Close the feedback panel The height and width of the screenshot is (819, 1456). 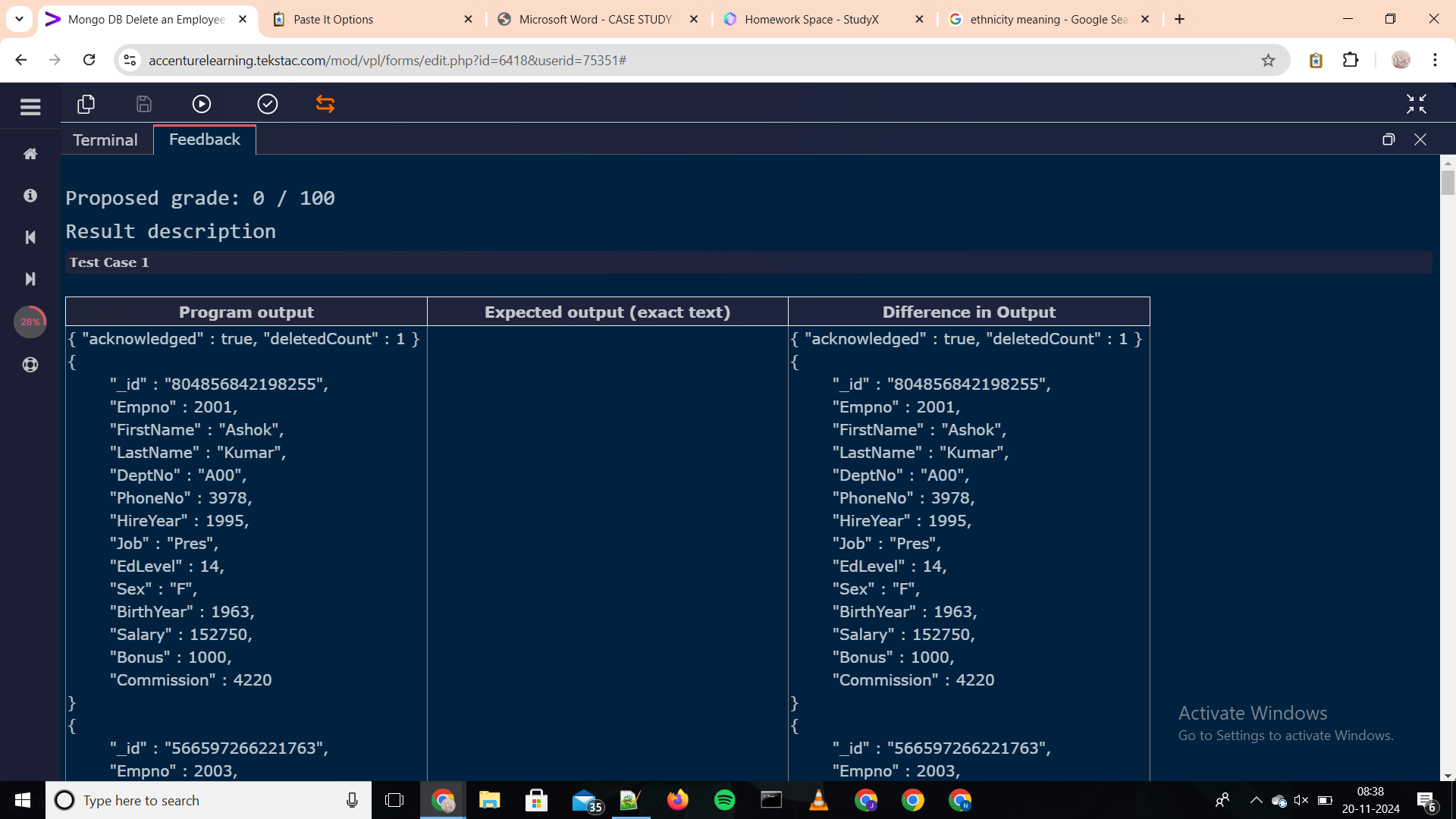point(1421,139)
